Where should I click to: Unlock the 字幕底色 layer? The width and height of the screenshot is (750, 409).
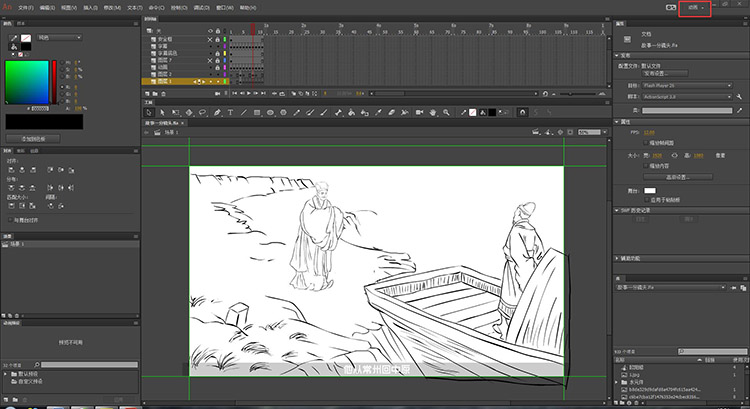(x=217, y=53)
